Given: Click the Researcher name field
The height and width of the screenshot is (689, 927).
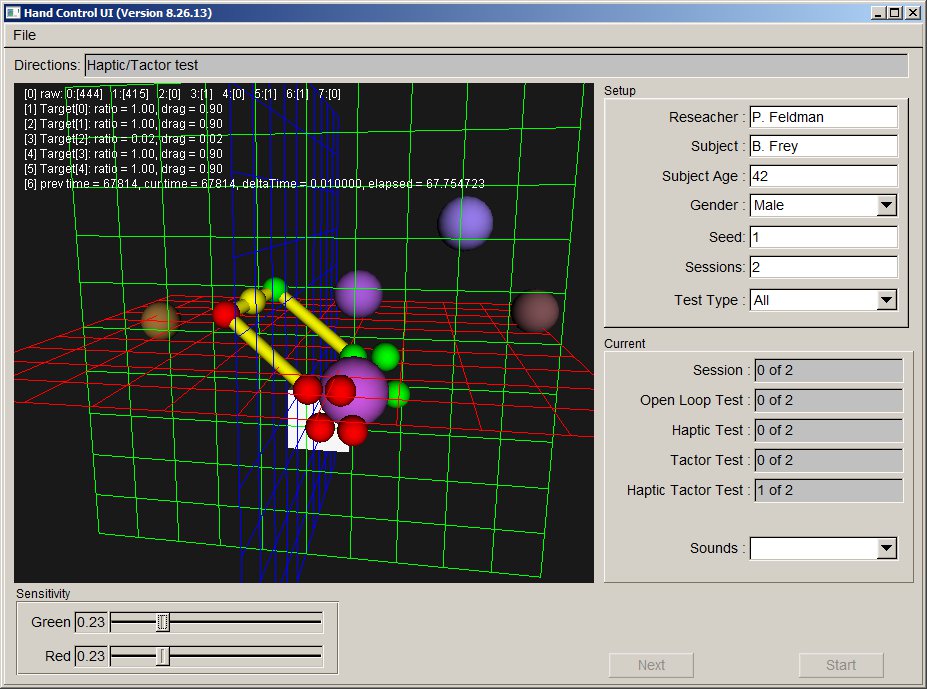Looking at the screenshot, I should [823, 117].
